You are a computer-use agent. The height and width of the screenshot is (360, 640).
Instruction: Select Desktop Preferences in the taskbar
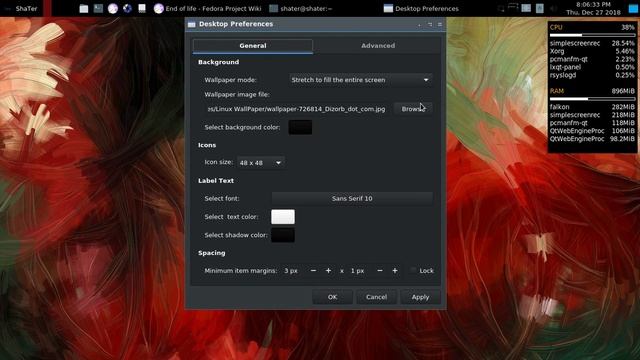421,8
